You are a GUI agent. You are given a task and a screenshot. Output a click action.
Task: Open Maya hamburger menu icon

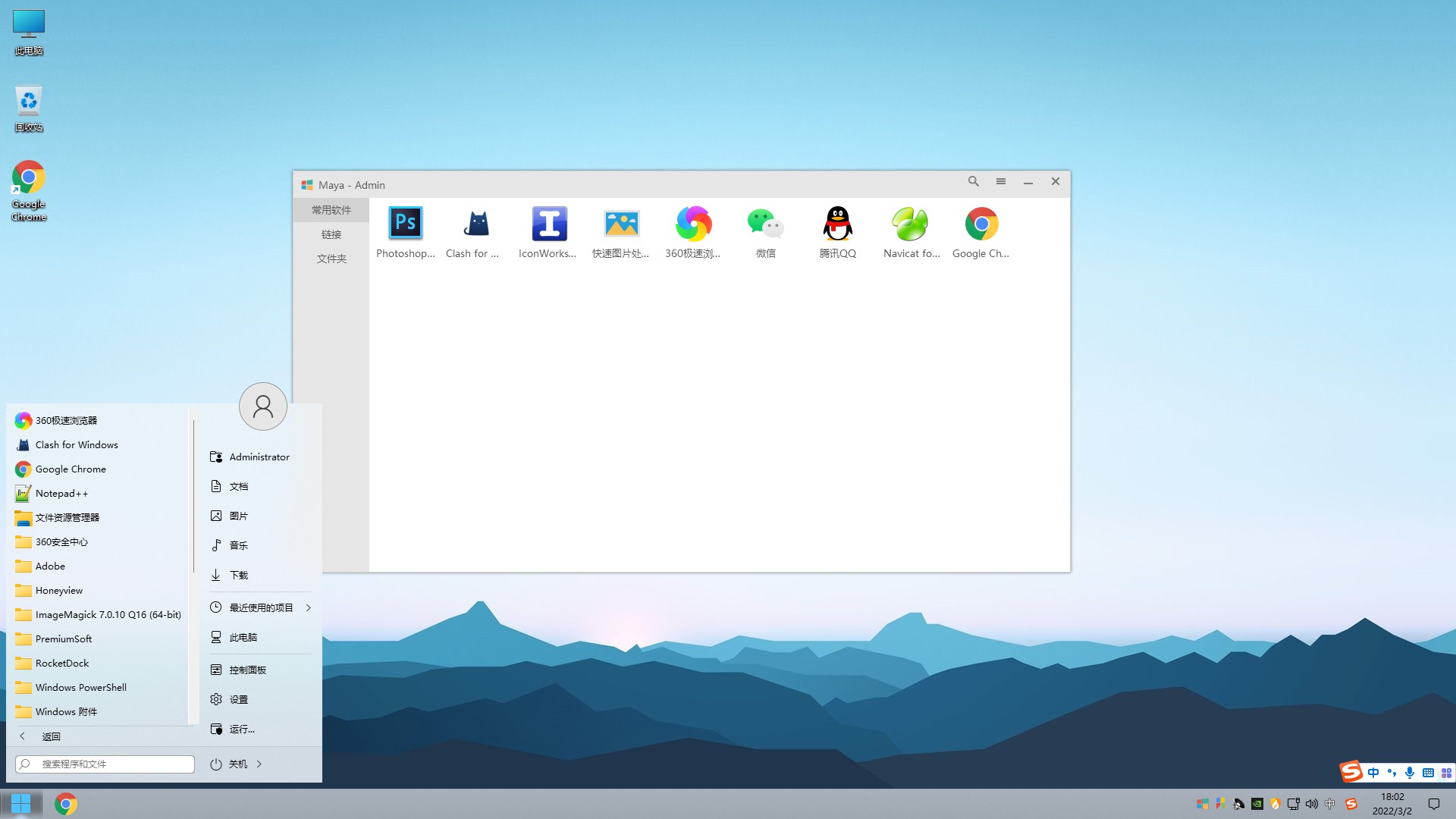(1001, 182)
